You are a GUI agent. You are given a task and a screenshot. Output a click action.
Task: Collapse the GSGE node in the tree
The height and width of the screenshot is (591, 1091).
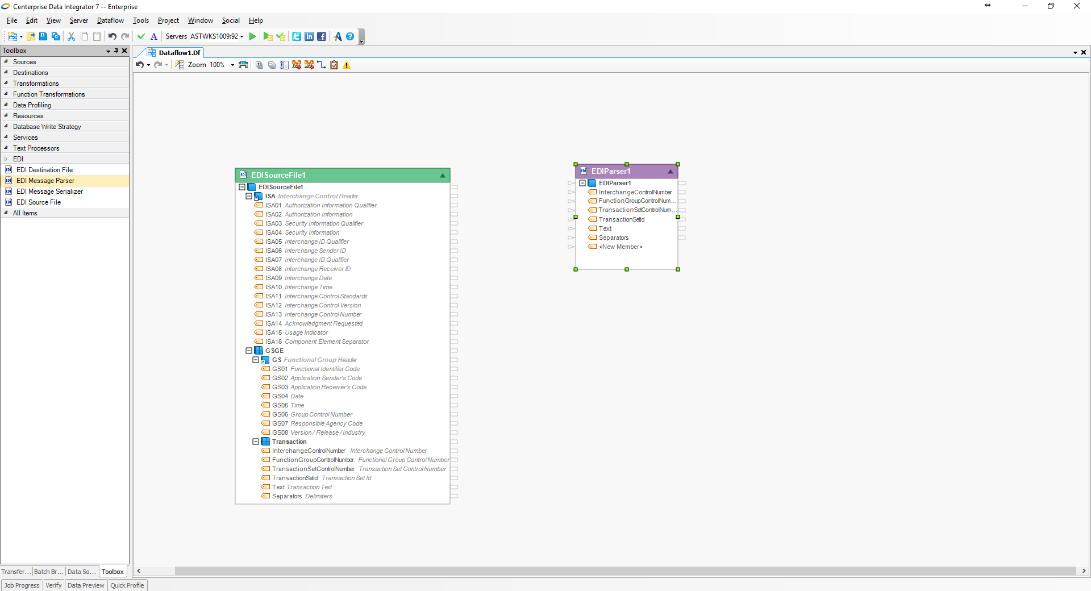coord(249,351)
